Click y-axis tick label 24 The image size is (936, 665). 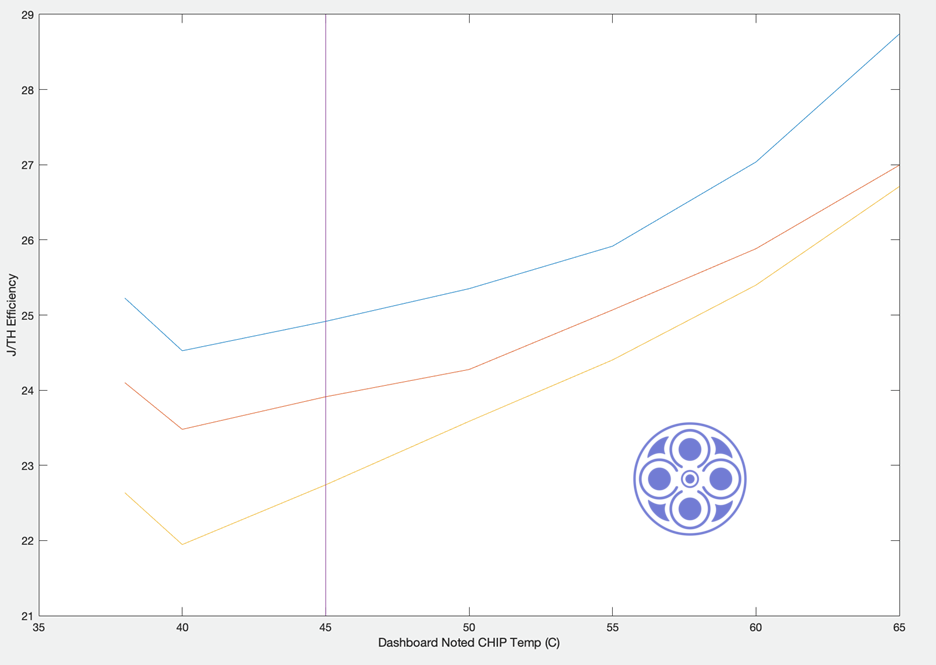(27, 390)
